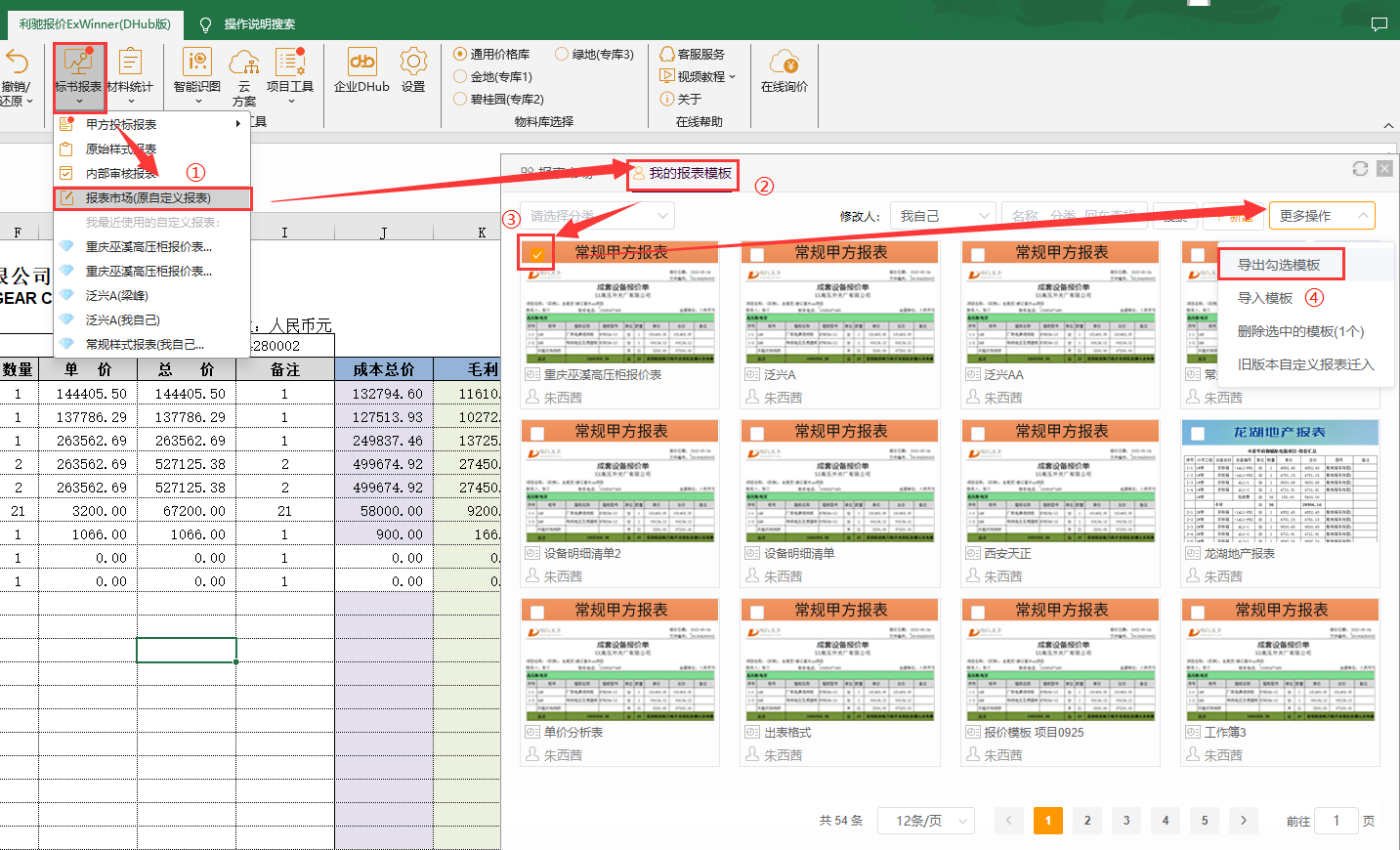Check the 泛兴A template checkbox
The image size is (1400, 850).
pyautogui.click(x=757, y=254)
